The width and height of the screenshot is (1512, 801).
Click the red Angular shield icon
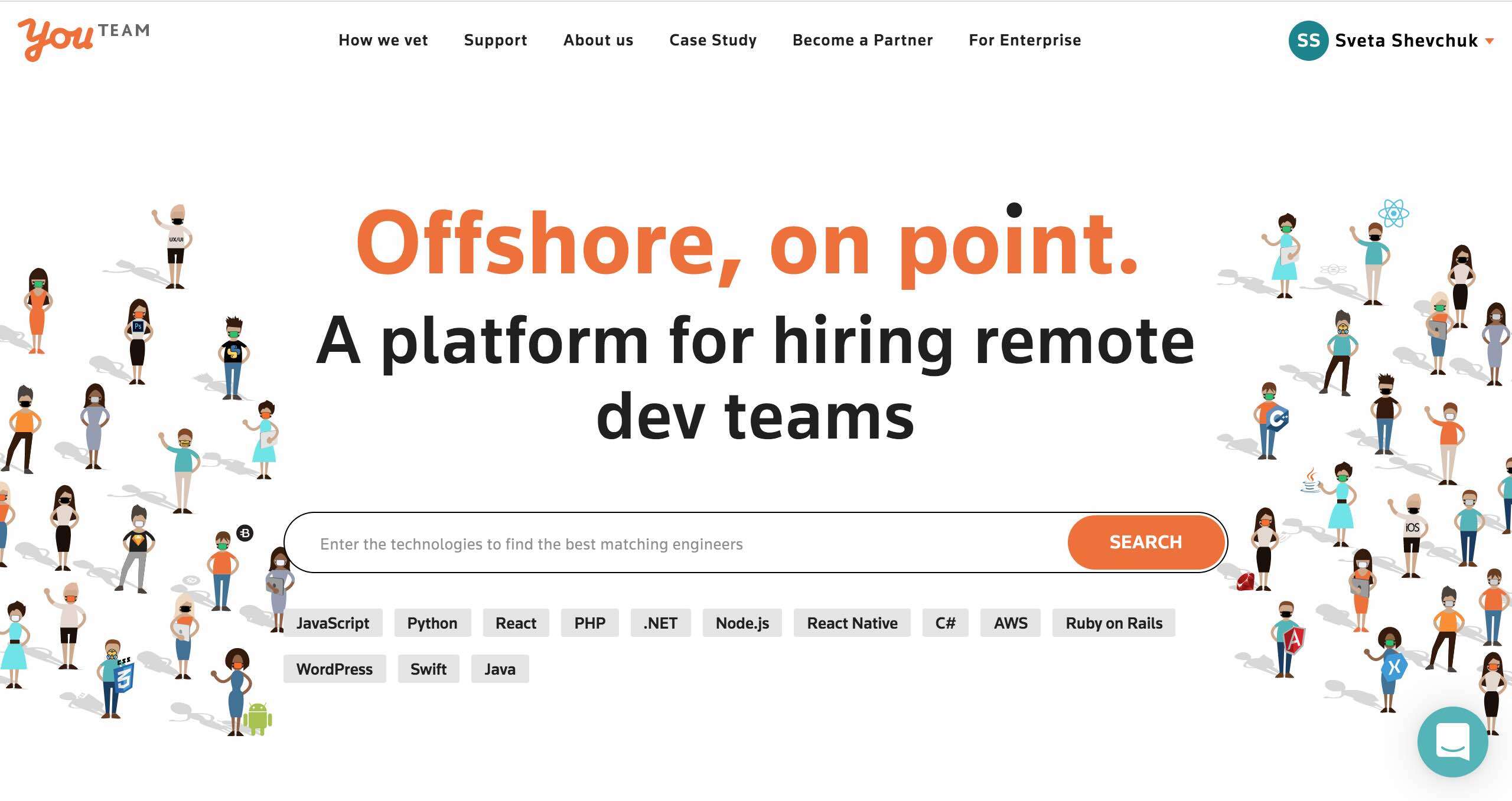1293,640
